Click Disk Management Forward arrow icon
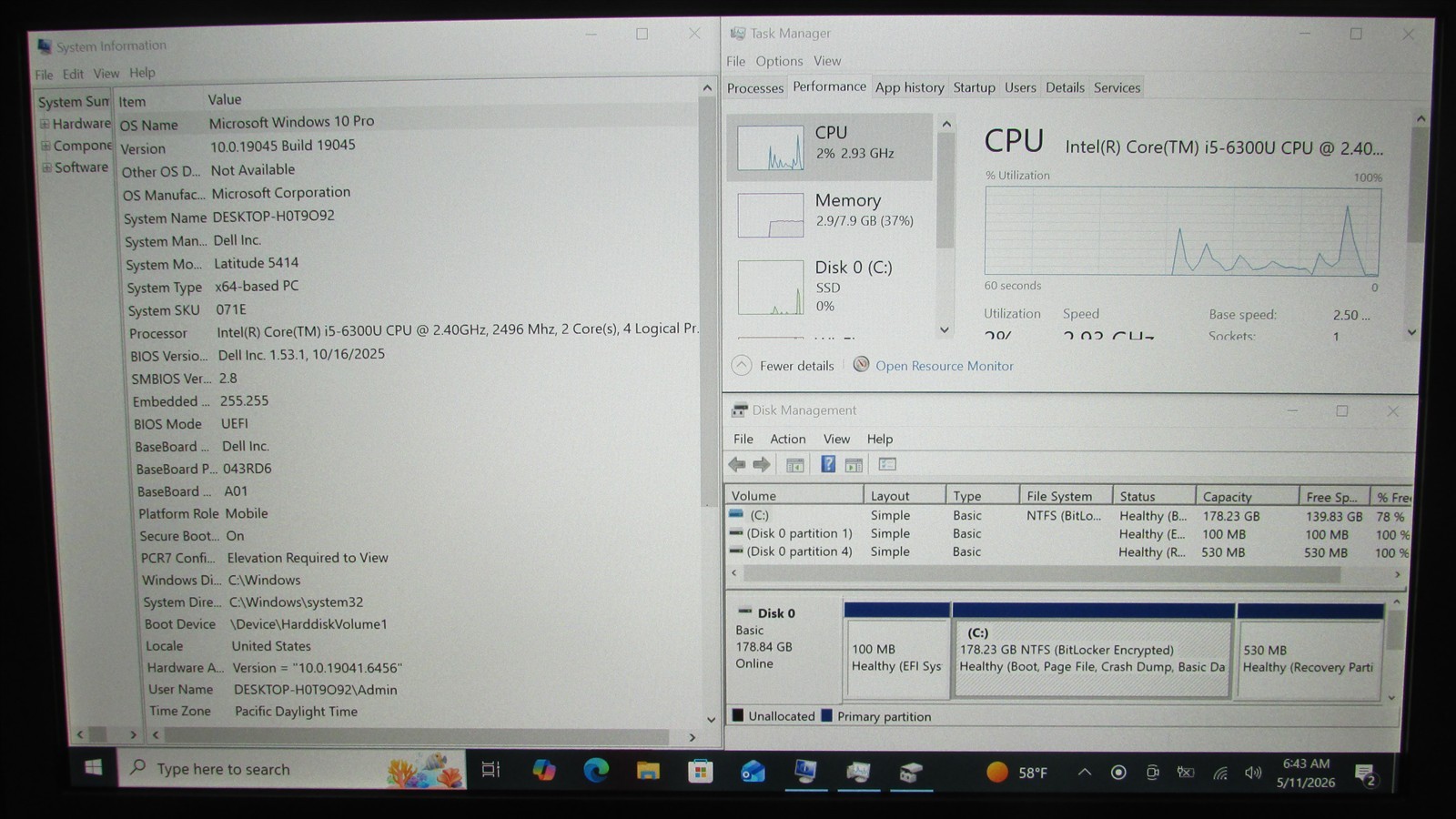This screenshot has width=1456, height=819. pyautogui.click(x=762, y=465)
